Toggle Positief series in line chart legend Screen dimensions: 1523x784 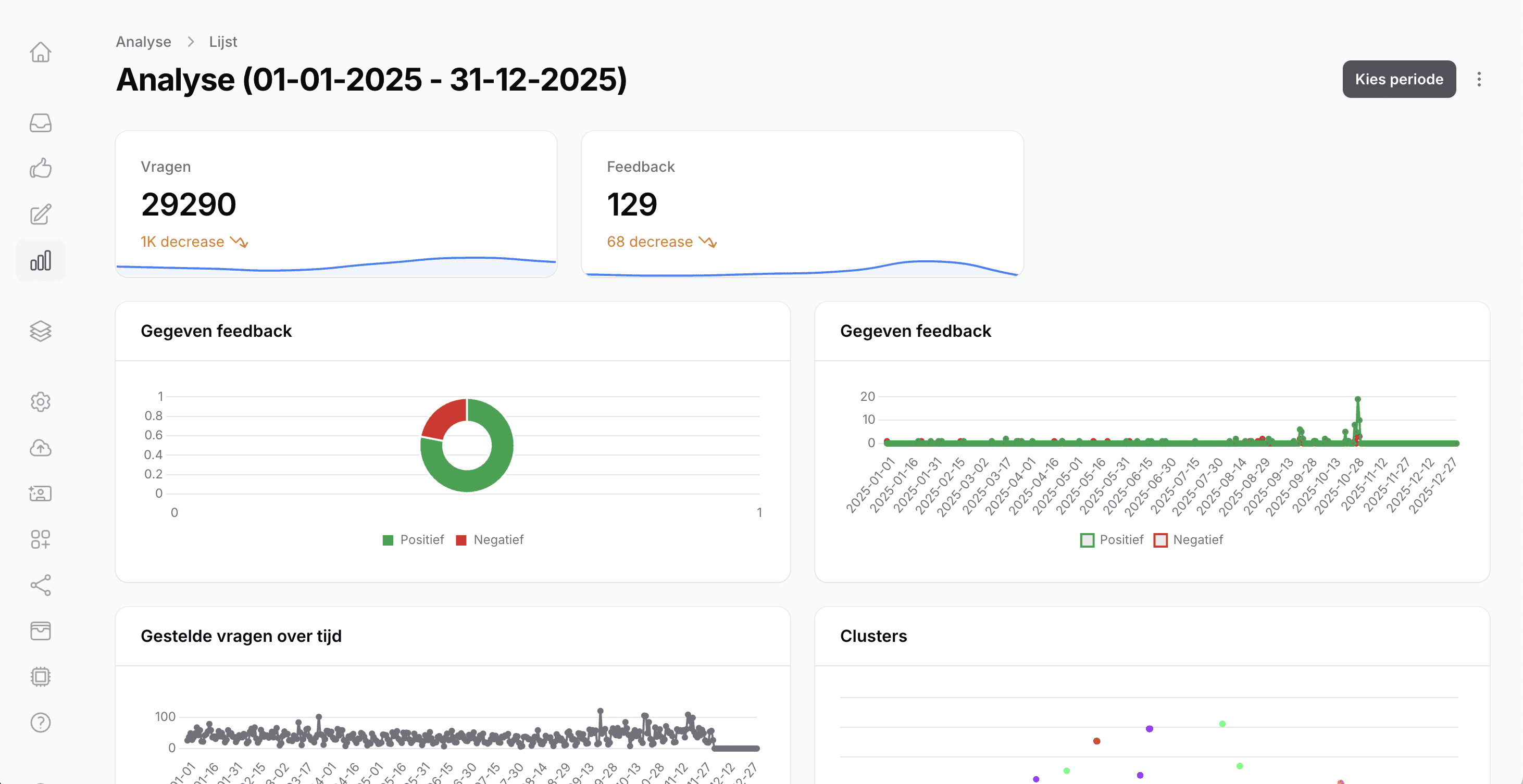[x=1112, y=540]
